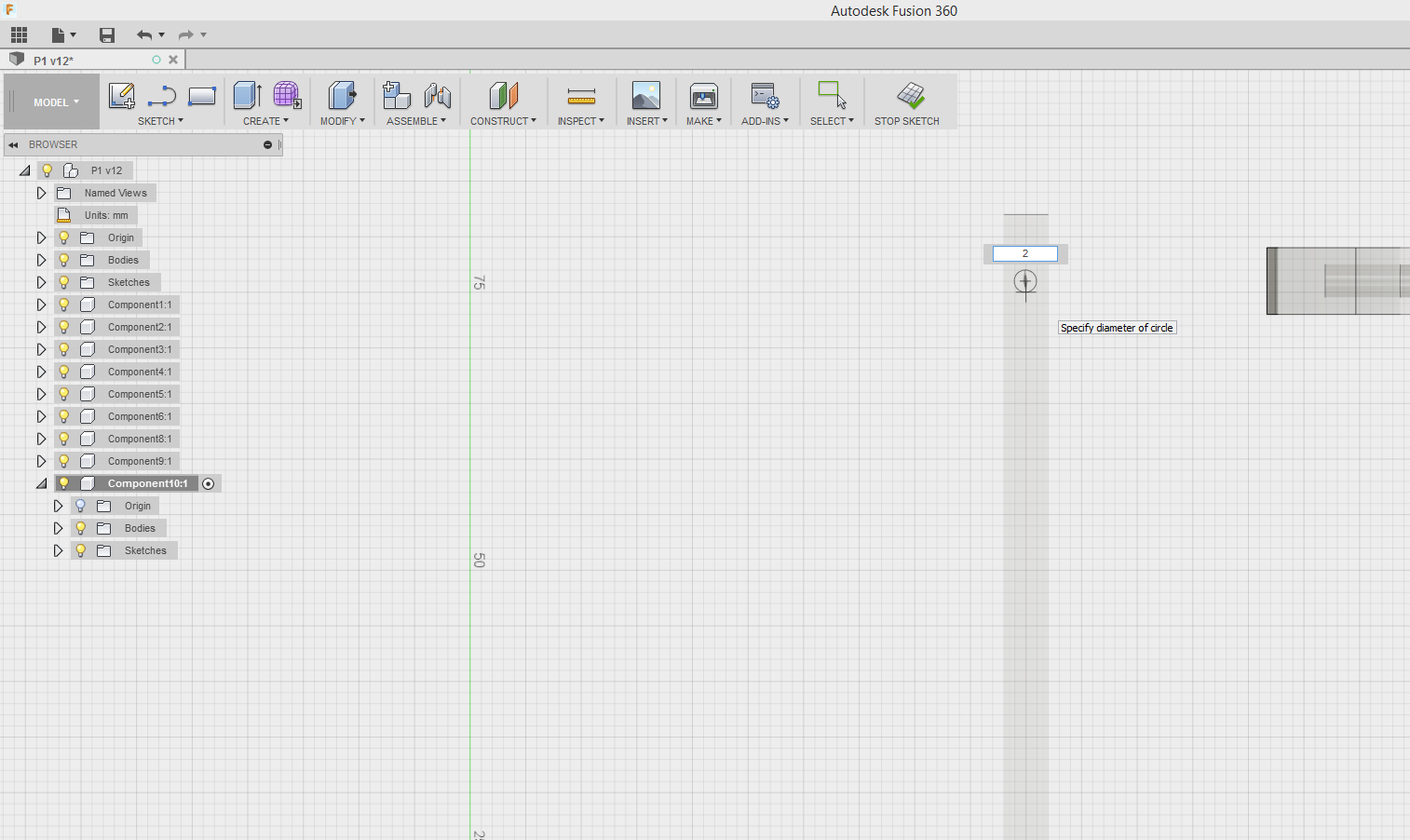The image size is (1410, 840).
Task: Open the undo history dropdown arrow
Action: (x=162, y=35)
